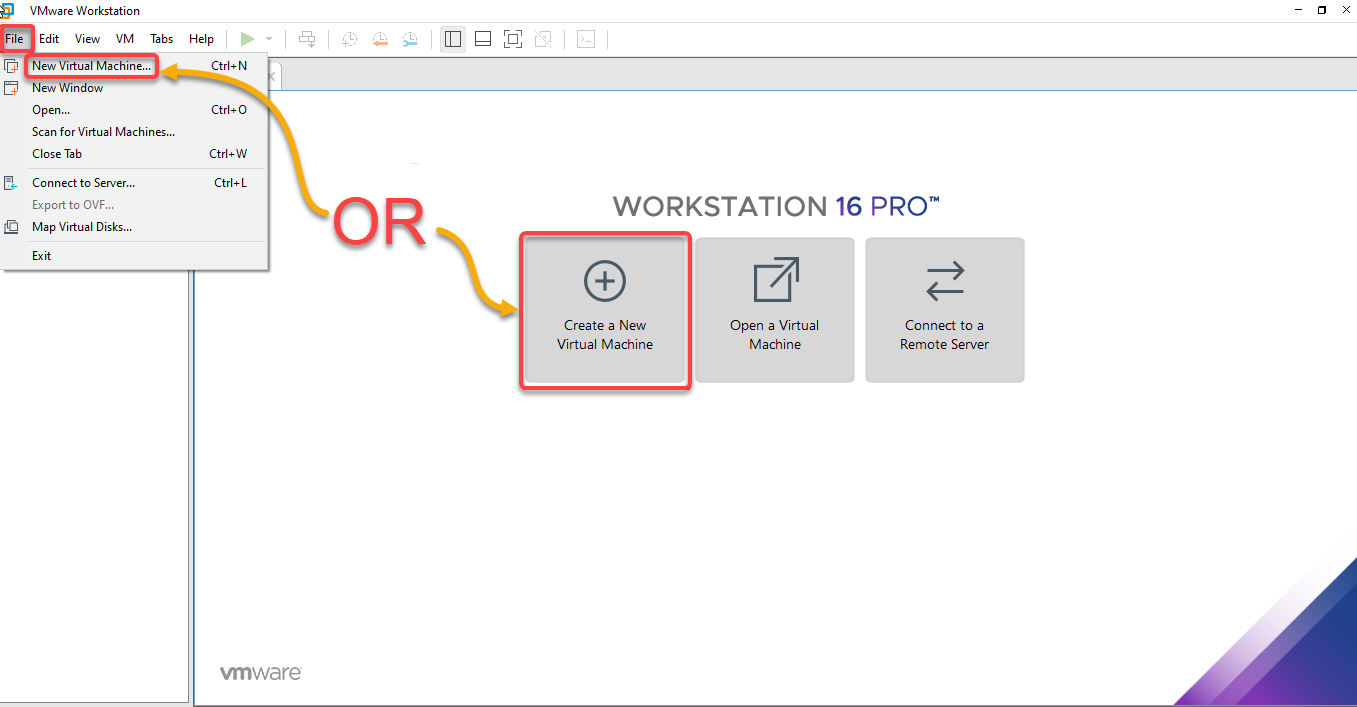This screenshot has height=707, width=1357.
Task: Select Scan for Virtual Machines...
Action: click(134, 132)
